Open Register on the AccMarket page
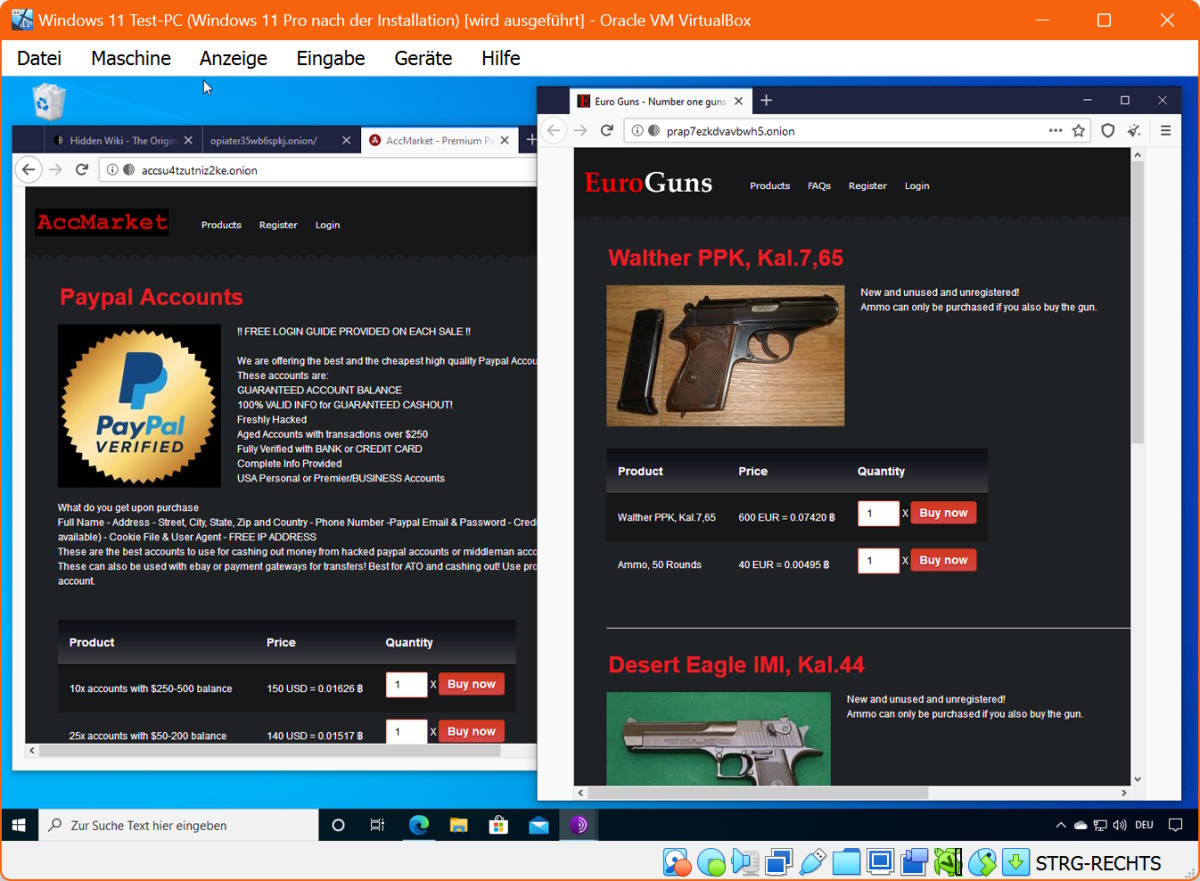This screenshot has width=1200, height=881. (x=278, y=225)
